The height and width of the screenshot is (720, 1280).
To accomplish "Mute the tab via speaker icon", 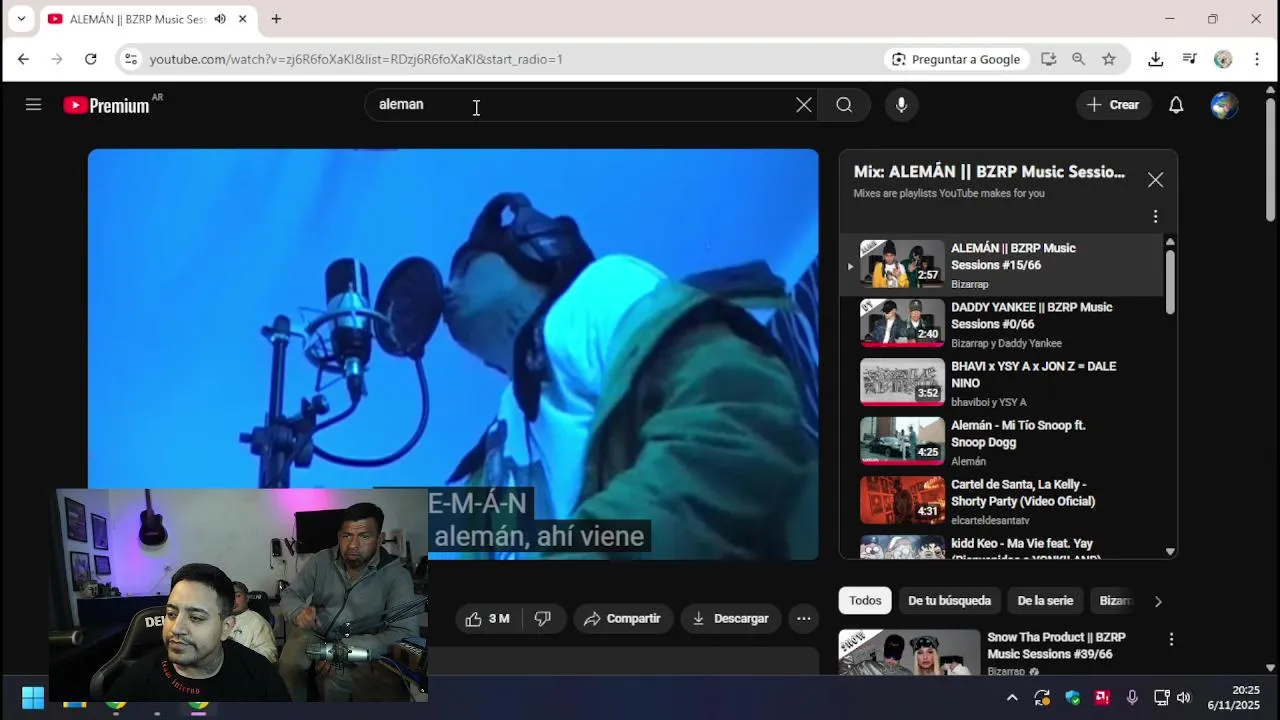I will point(220,19).
